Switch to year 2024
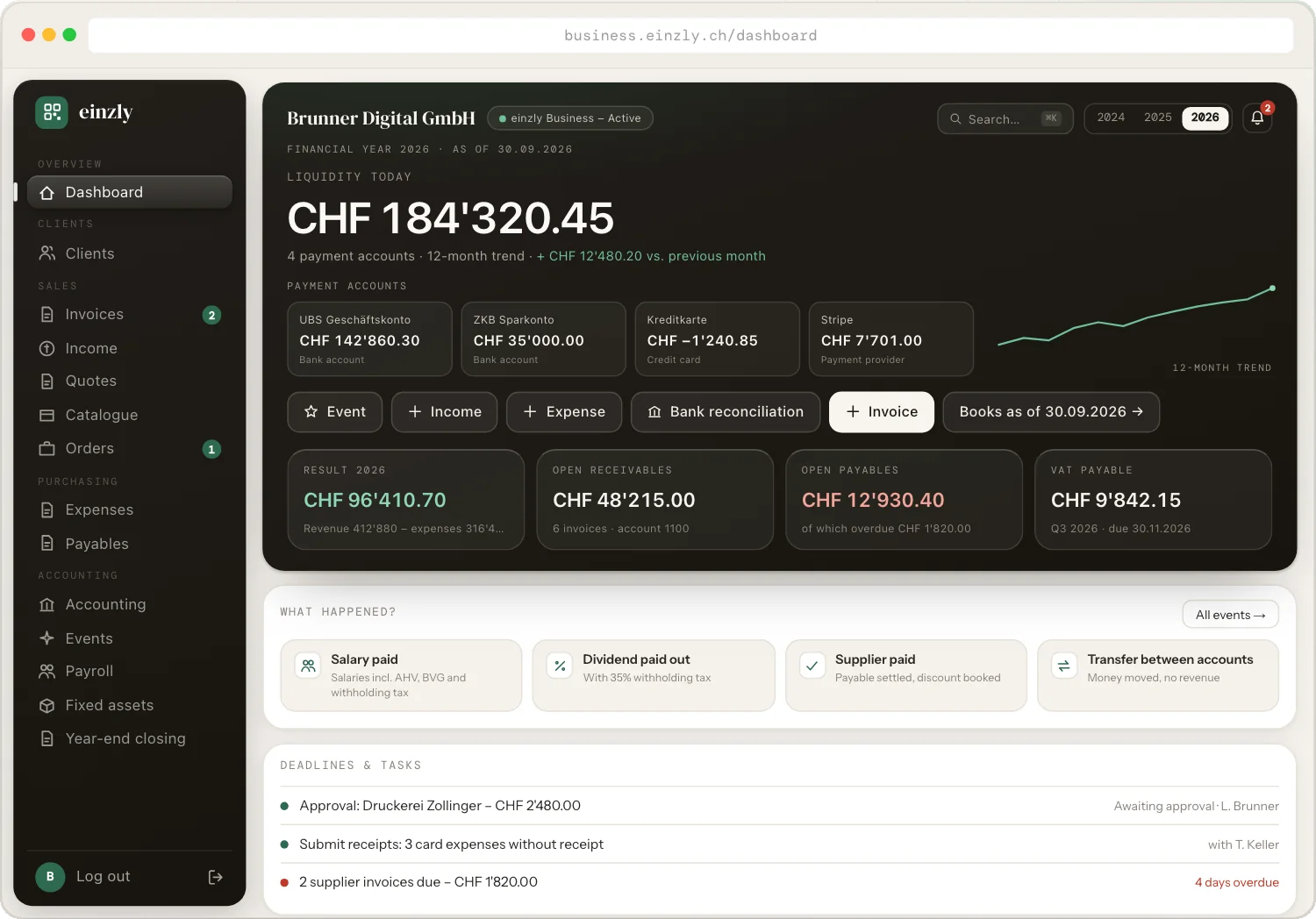 click(x=1111, y=118)
